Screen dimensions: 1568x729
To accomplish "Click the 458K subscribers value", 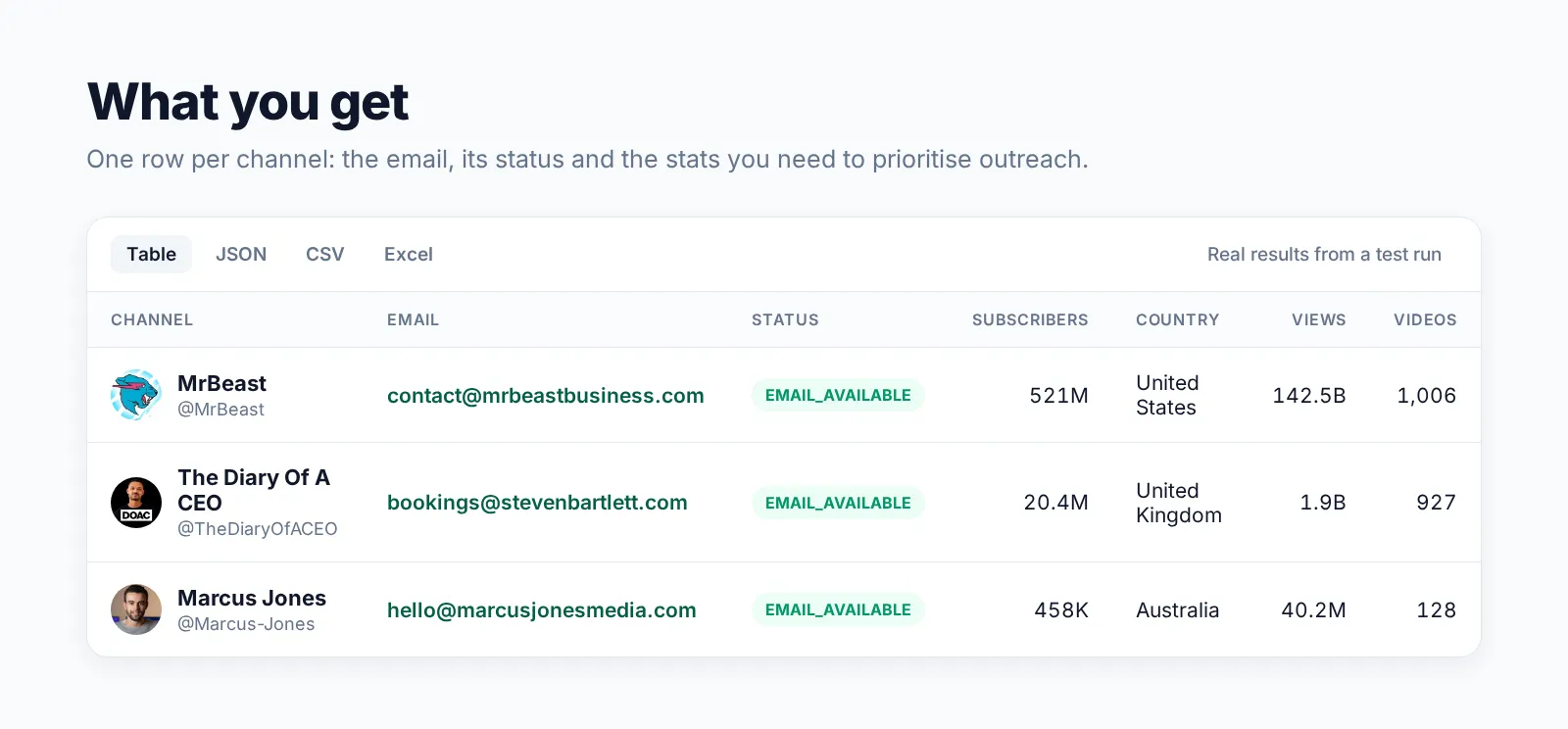I will point(1061,610).
